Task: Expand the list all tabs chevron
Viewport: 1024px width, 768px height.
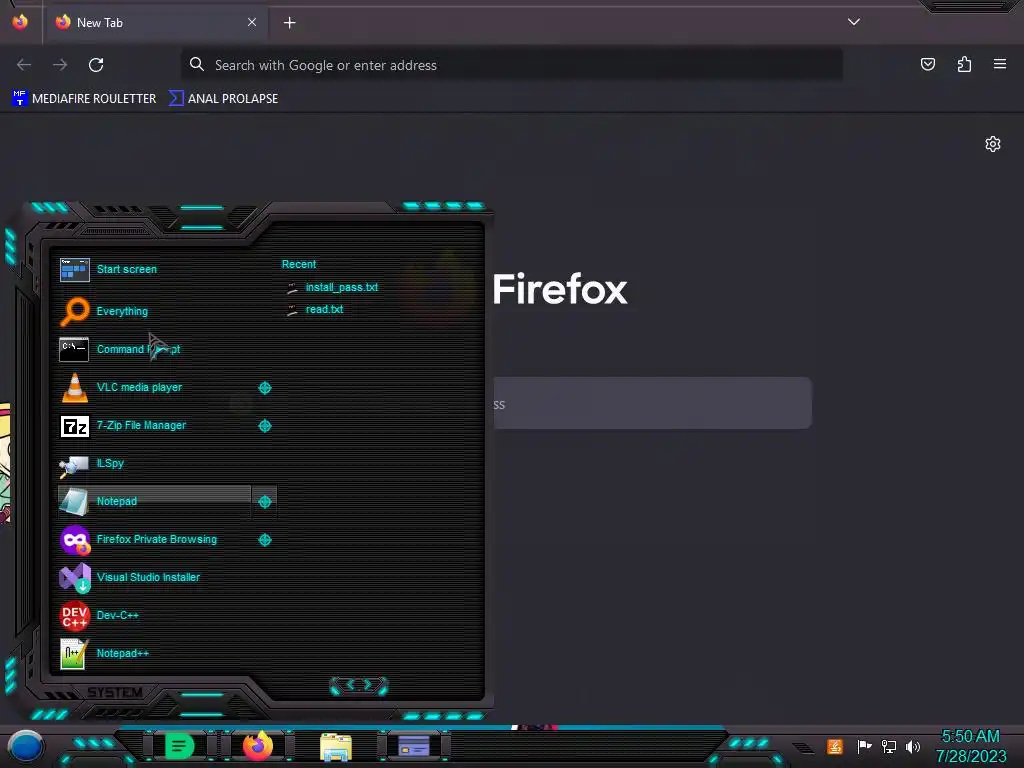Action: pos(854,22)
